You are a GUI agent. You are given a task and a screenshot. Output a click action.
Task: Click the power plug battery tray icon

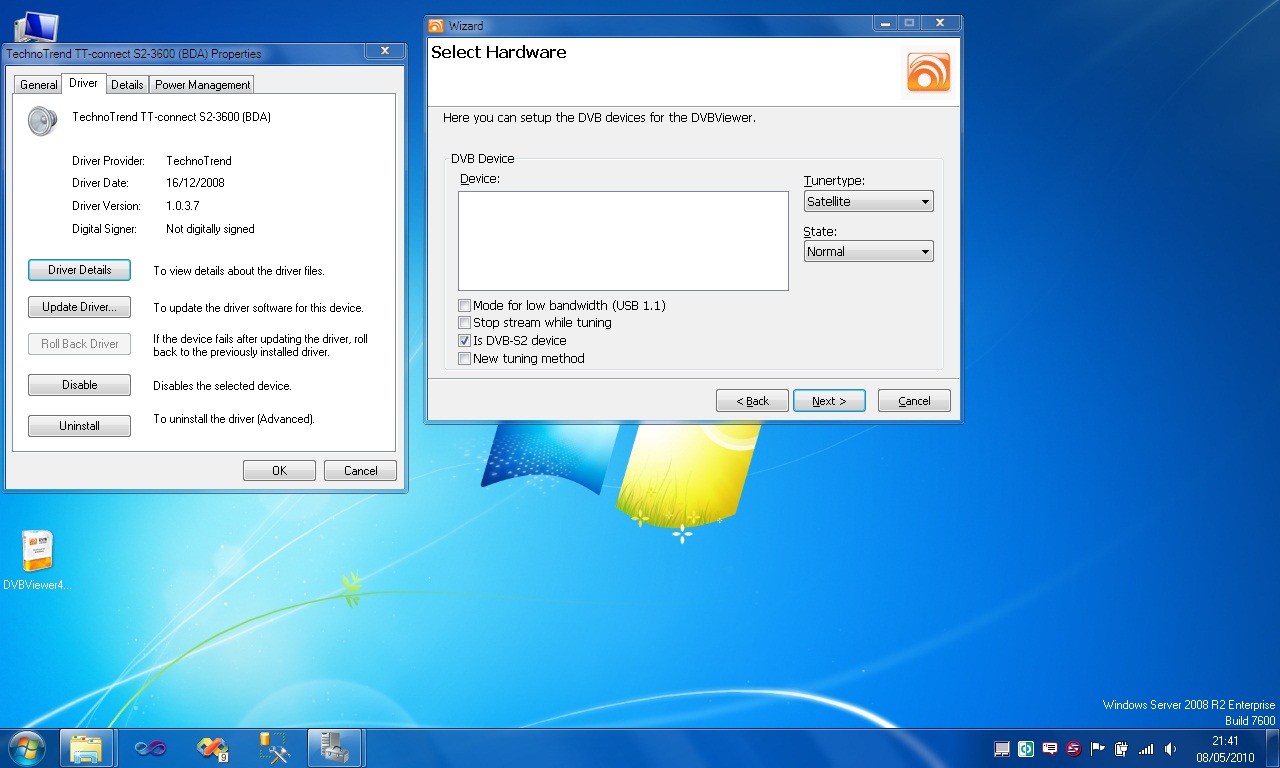pos(1122,748)
